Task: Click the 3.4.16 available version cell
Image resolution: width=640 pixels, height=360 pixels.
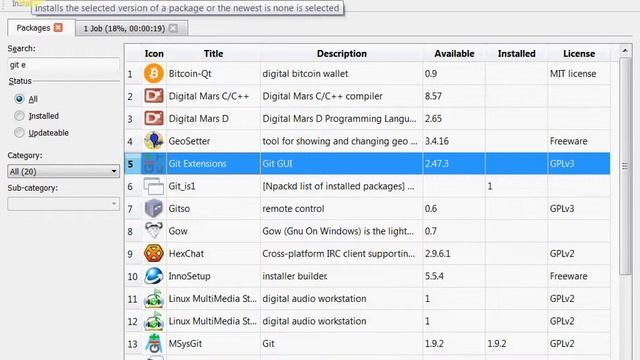Action: 454,141
